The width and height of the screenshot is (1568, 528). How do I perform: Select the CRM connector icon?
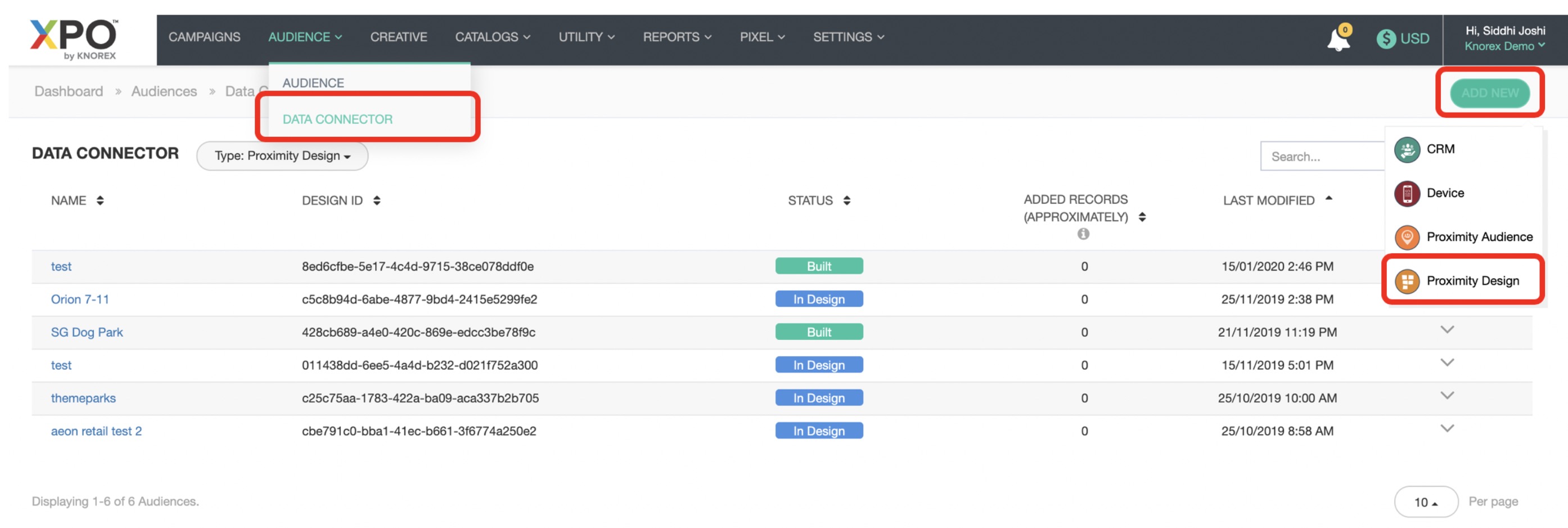point(1407,150)
